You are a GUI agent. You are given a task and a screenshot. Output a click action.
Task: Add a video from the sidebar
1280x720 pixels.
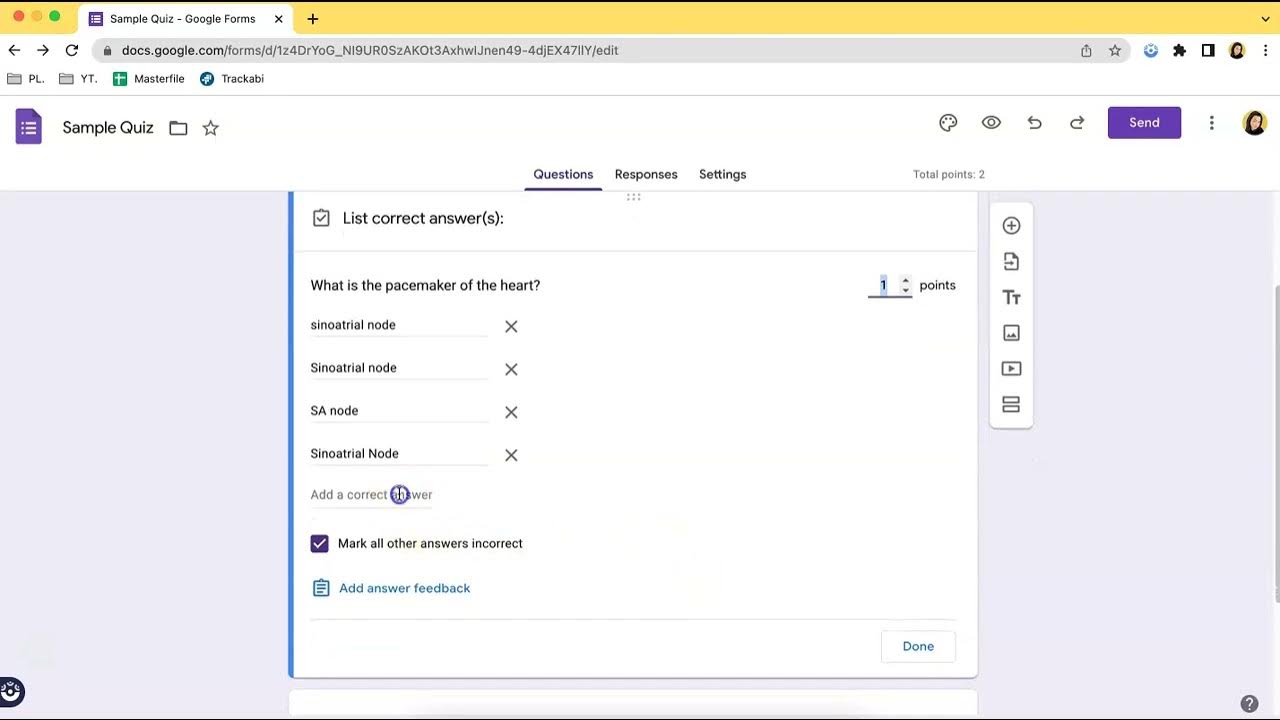coord(1011,369)
